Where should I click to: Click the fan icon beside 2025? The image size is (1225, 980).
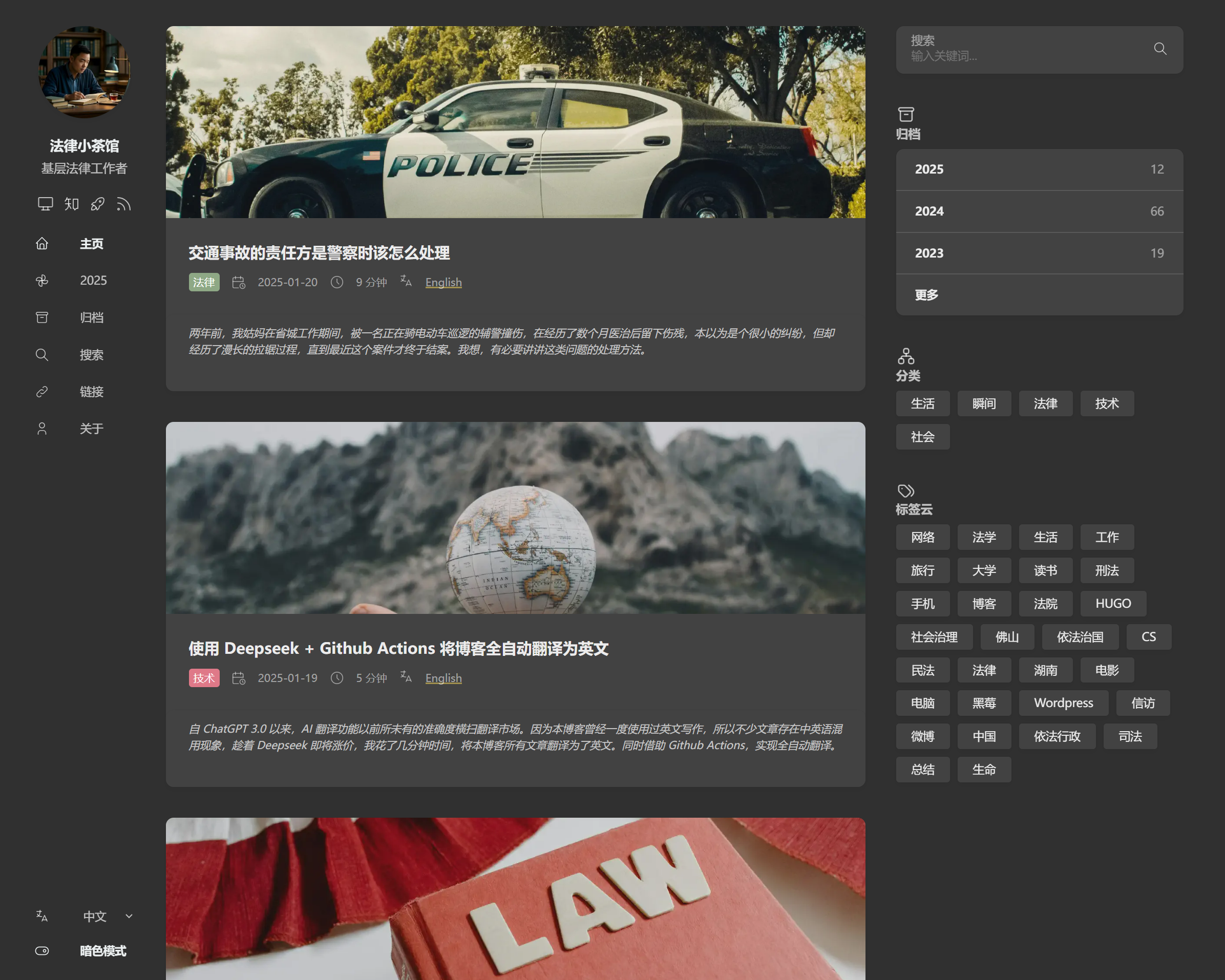point(42,281)
